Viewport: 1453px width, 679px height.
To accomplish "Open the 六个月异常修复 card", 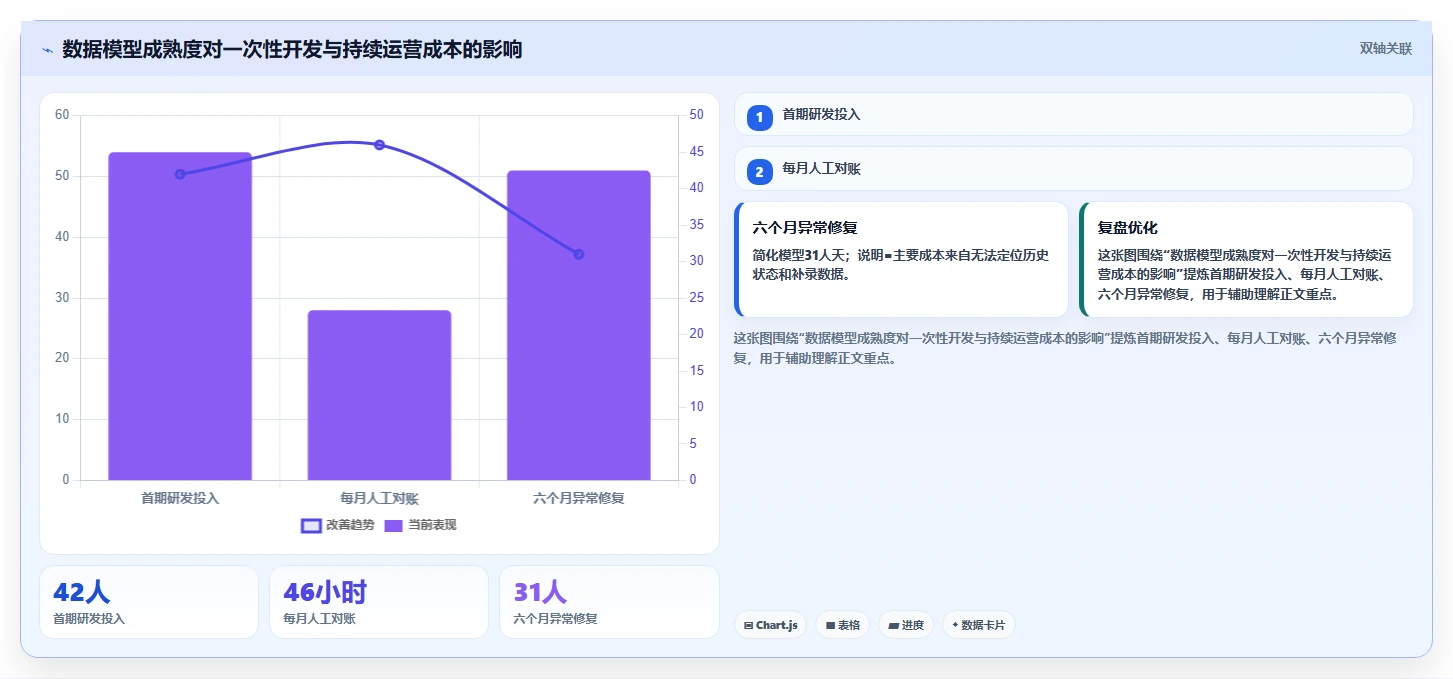I will [x=901, y=260].
